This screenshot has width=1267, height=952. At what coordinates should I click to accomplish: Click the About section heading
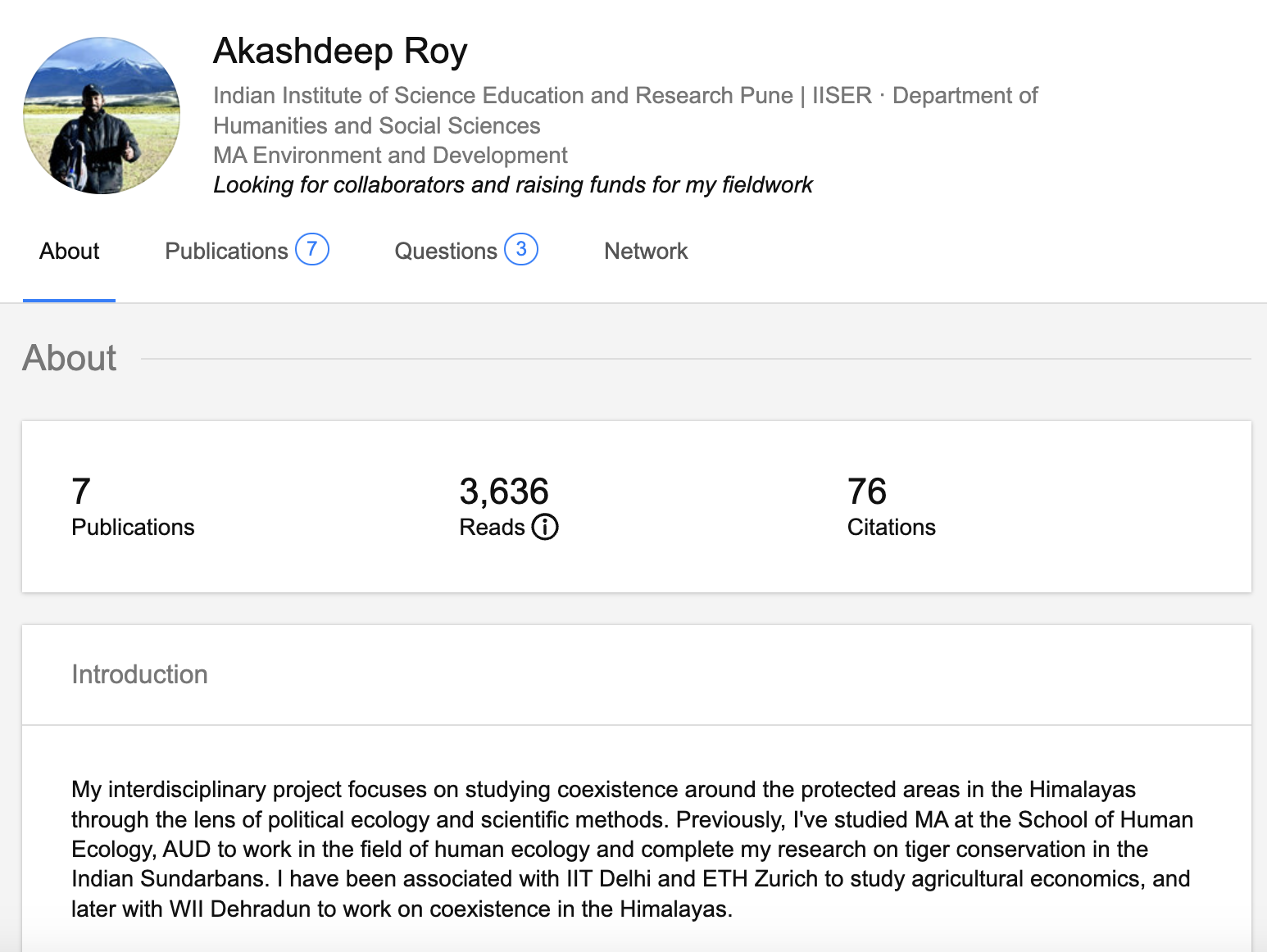coord(70,358)
